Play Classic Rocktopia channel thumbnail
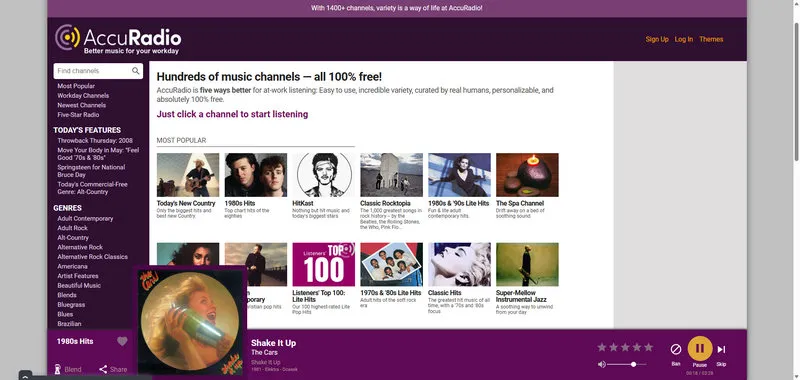The height and width of the screenshot is (380, 800). point(391,175)
